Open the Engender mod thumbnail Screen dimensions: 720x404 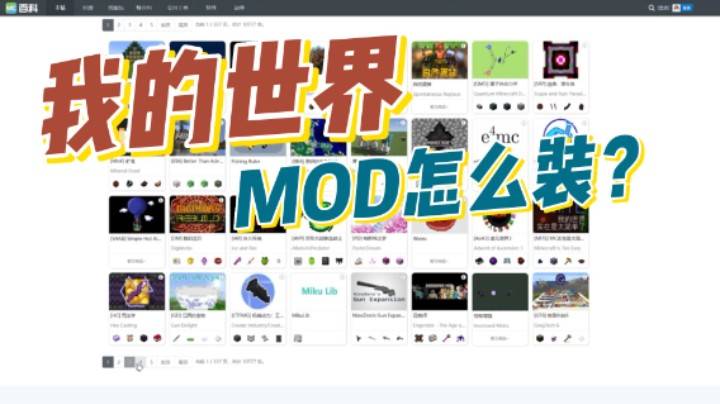tap(439, 292)
